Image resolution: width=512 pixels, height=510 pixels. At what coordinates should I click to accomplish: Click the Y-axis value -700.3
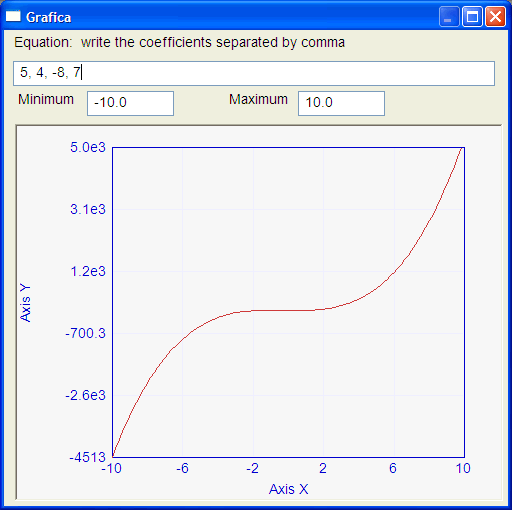pyautogui.click(x=85, y=333)
